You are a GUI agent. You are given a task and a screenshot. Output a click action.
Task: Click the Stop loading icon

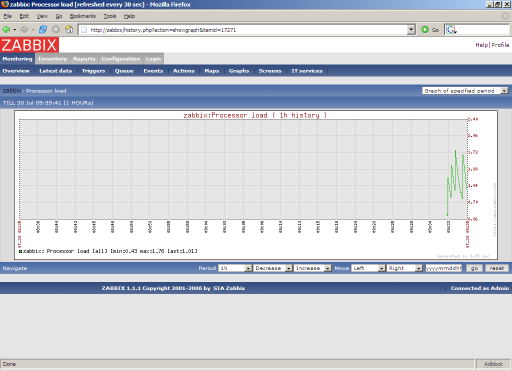tap(56, 30)
